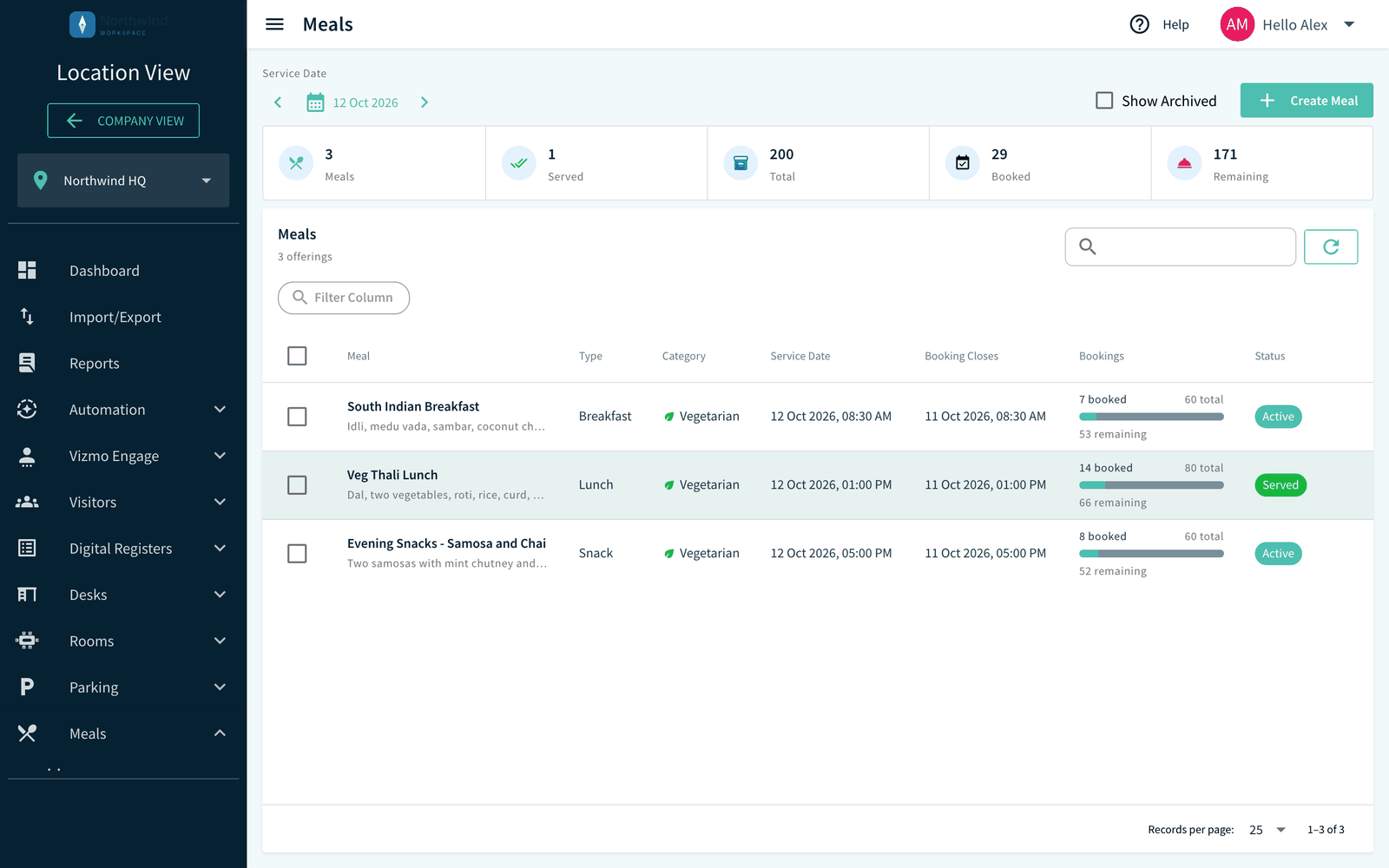Click the Meals count stat icon
Image resolution: width=1389 pixels, height=868 pixels.
coord(296,163)
